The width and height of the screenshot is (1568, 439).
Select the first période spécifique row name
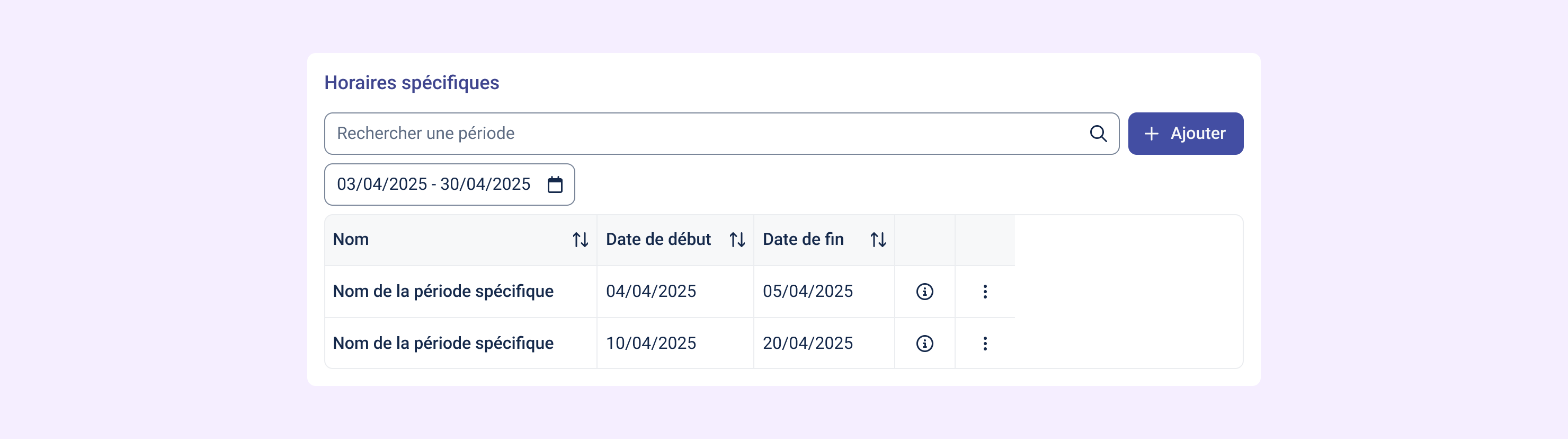(x=442, y=292)
